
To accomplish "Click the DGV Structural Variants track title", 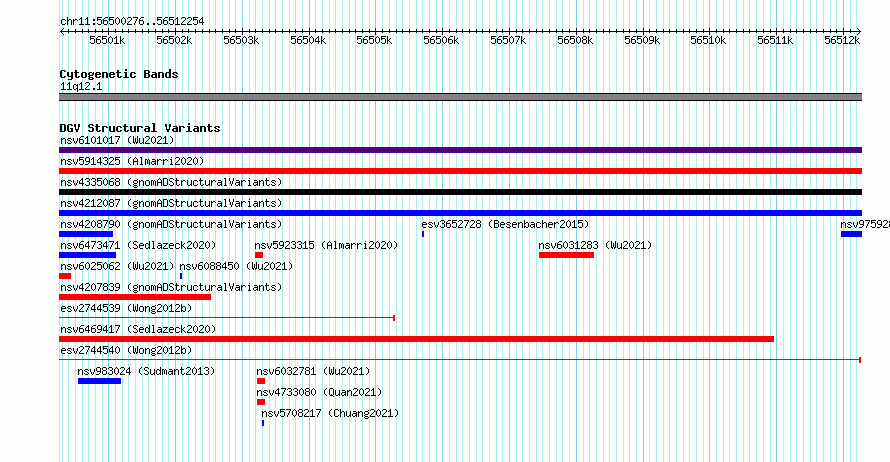I will [x=140, y=128].
